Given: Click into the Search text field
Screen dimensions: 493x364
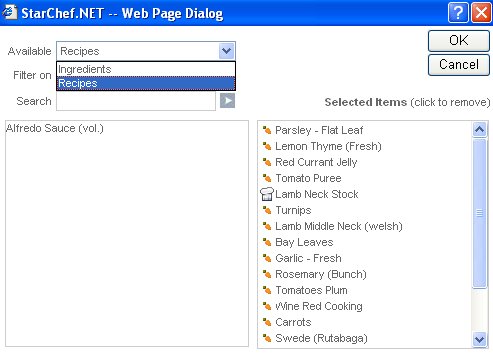Looking at the screenshot, I should (136, 101).
